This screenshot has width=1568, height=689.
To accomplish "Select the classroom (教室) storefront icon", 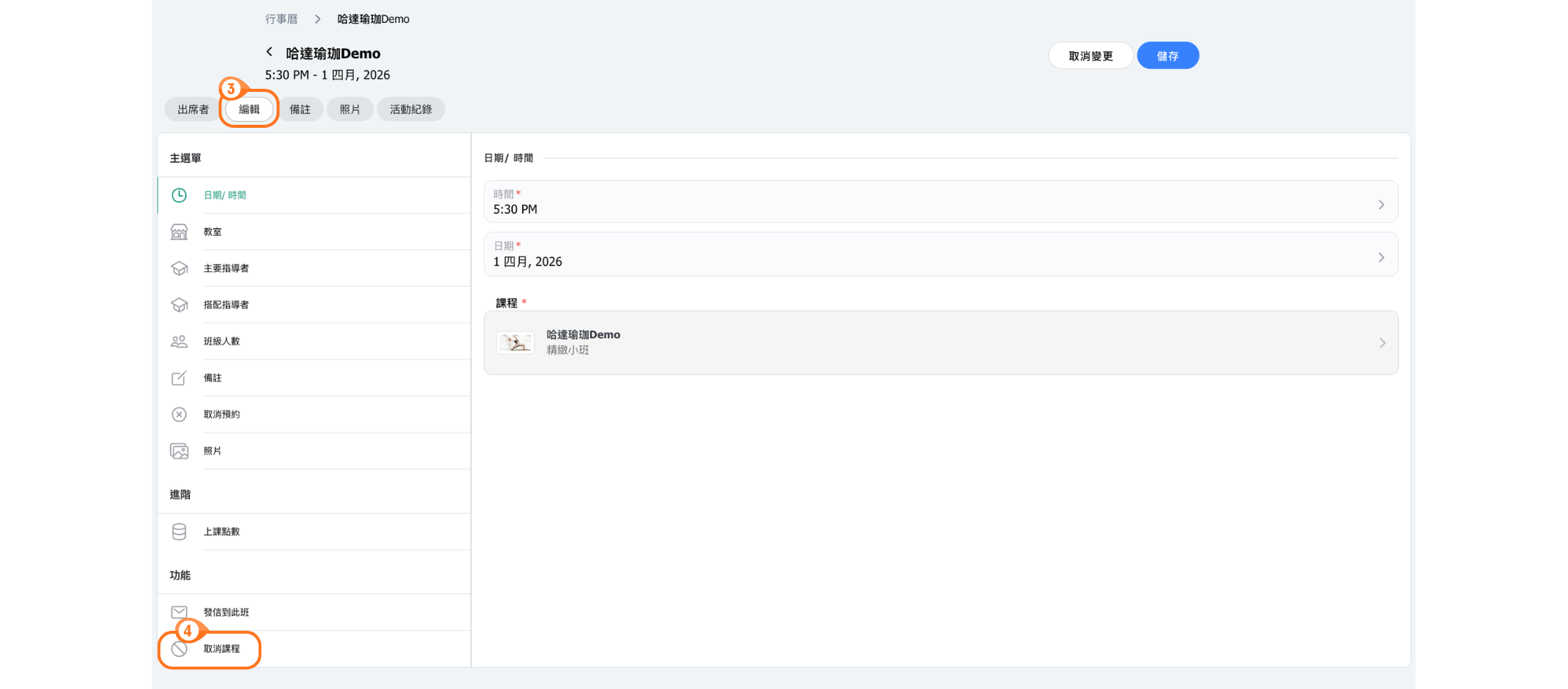I will click(x=179, y=232).
